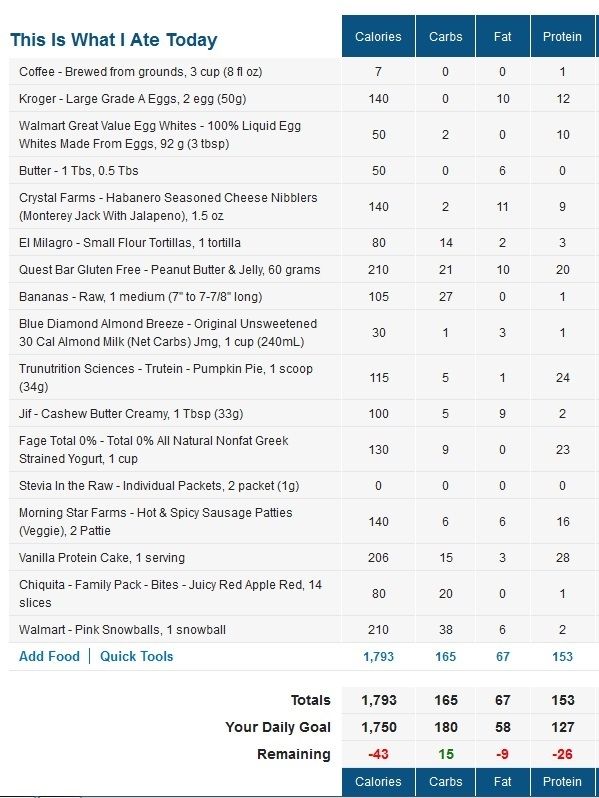Click the Bananas - Raw food entry
599x798 pixels.
140,297
